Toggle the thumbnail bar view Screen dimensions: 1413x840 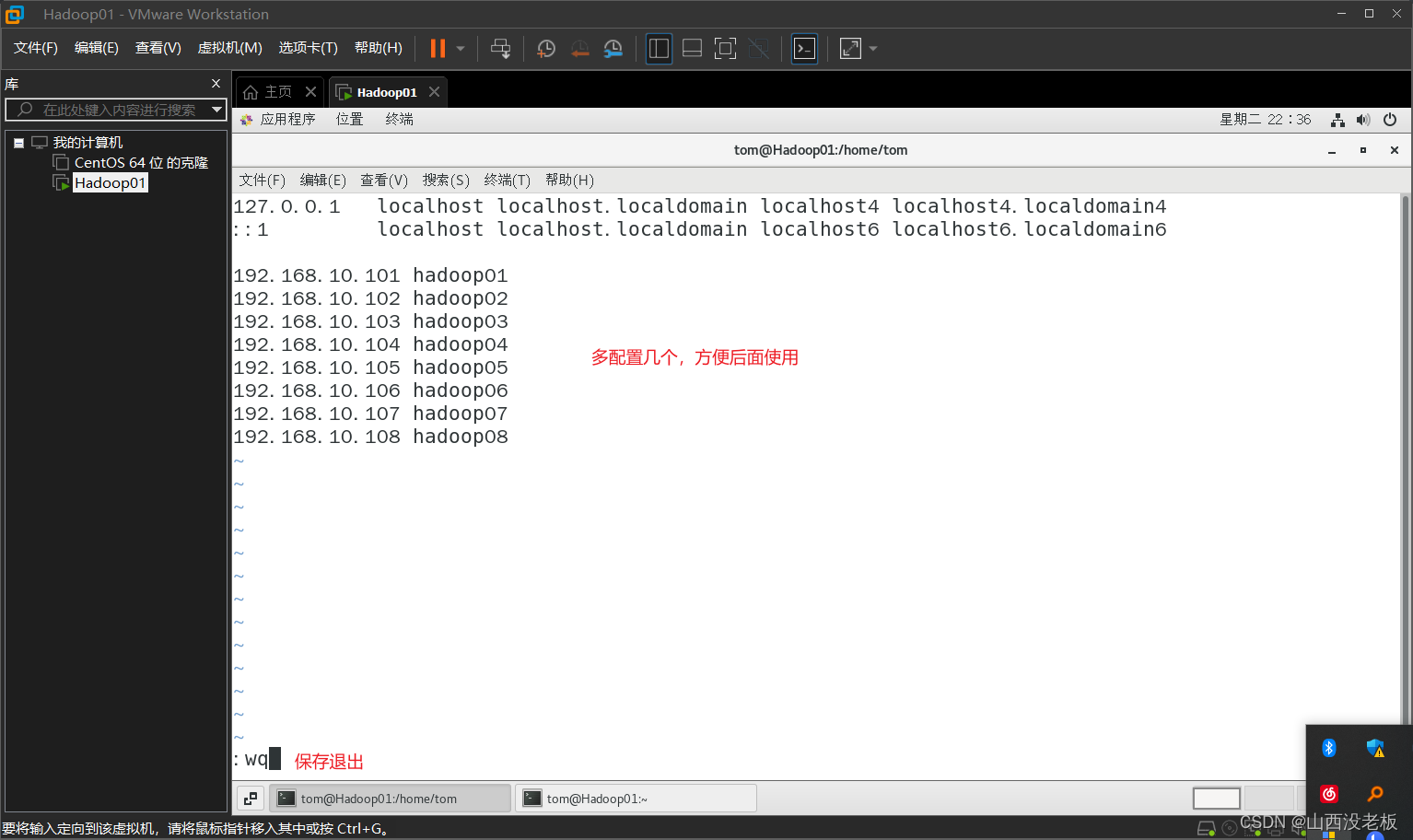click(x=692, y=49)
